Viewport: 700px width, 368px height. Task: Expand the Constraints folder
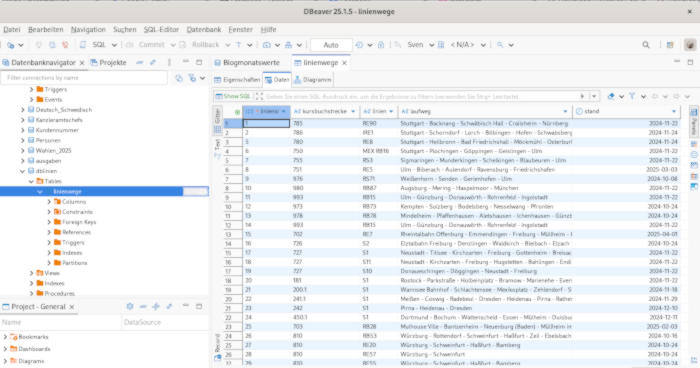tap(49, 212)
